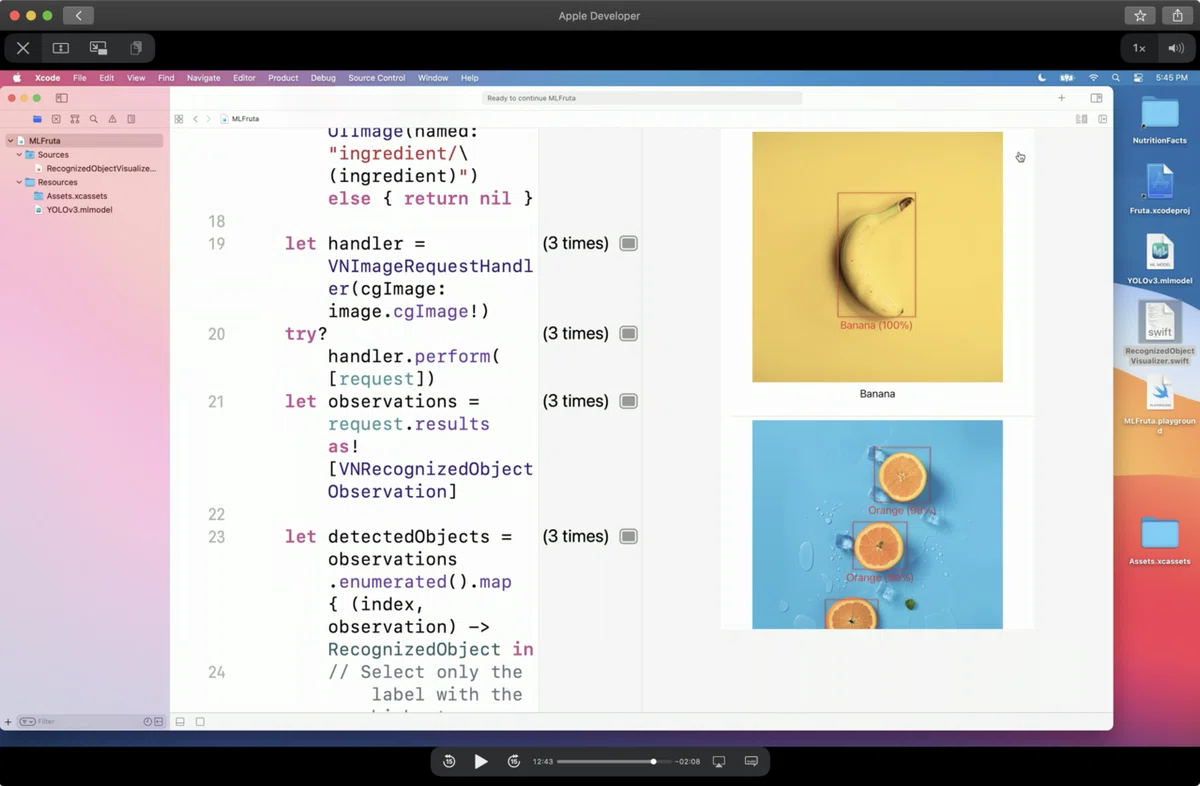1200x786 pixels.
Task: Go back in Apple Developer window
Action: pyautogui.click(x=78, y=16)
